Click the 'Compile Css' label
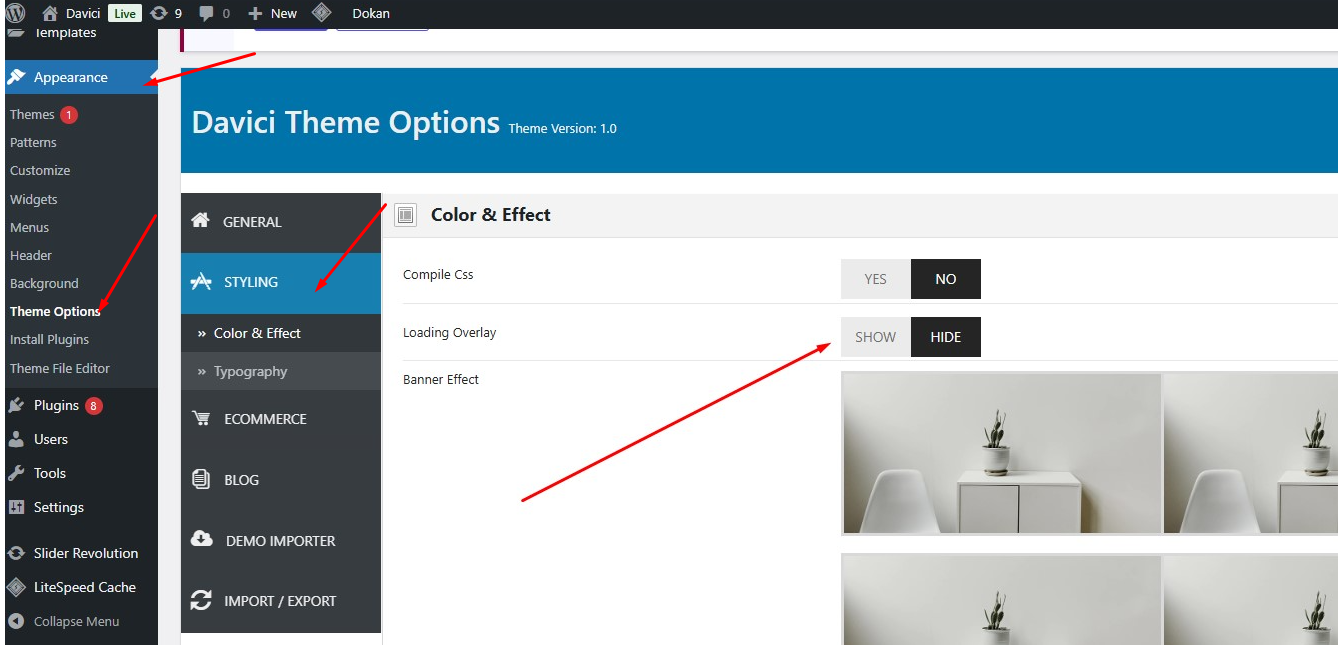The width and height of the screenshot is (1342, 645). point(438,274)
